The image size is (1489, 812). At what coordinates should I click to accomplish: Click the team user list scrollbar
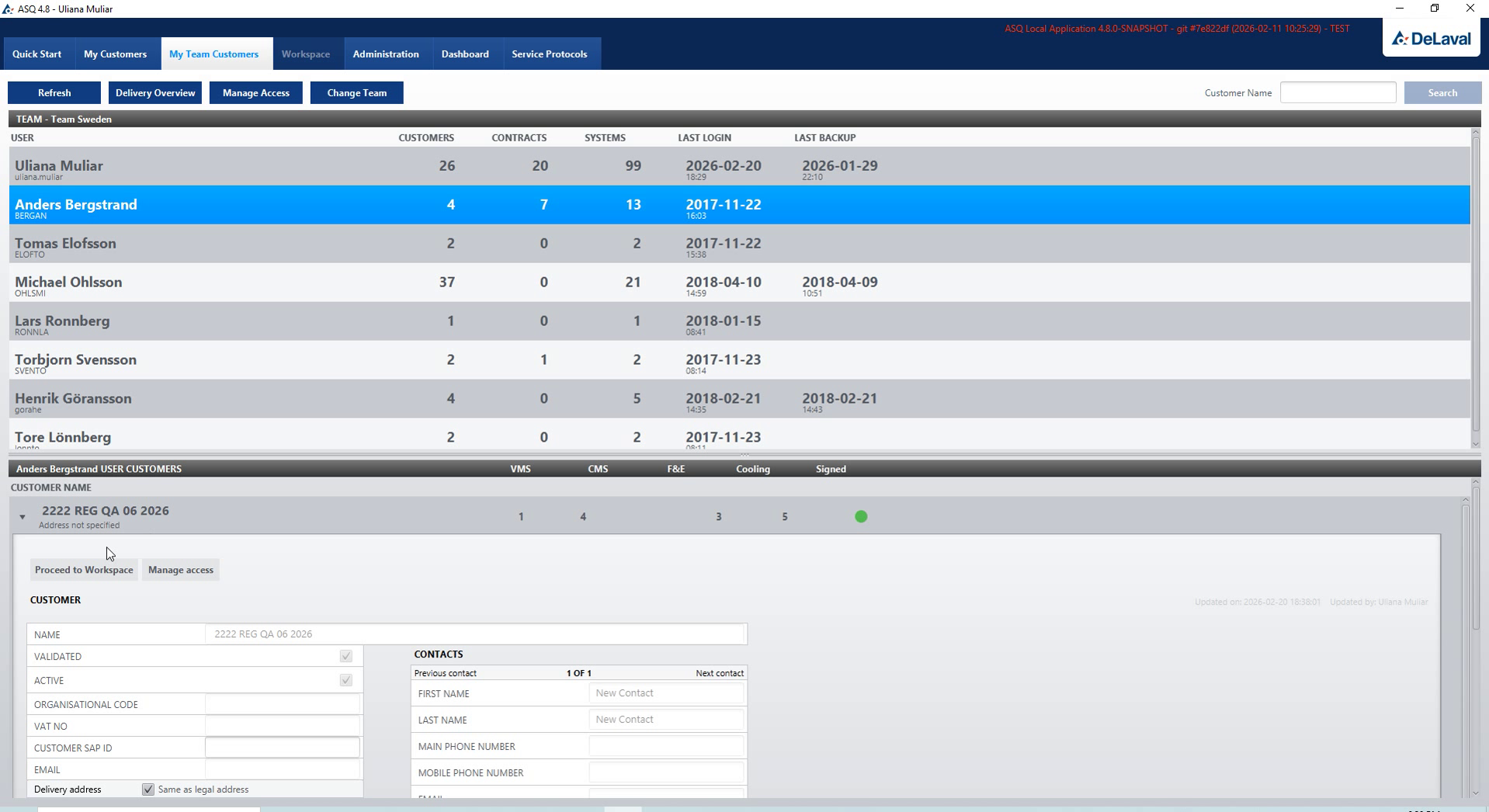click(x=1476, y=279)
